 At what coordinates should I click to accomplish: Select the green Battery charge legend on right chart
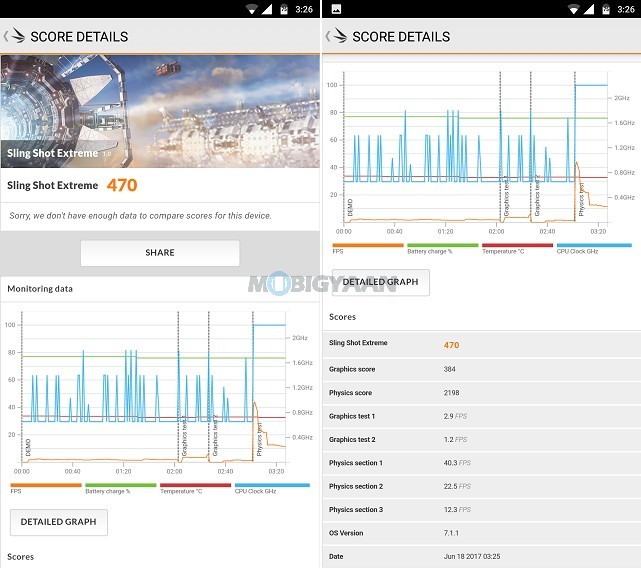pyautogui.click(x=443, y=245)
